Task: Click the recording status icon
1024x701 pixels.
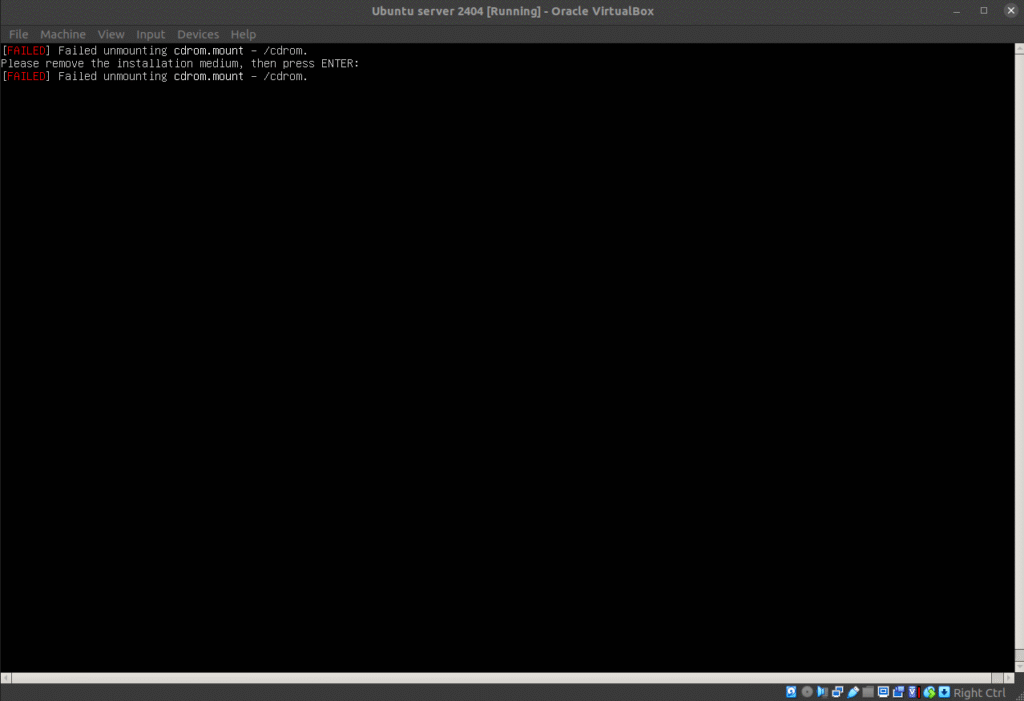Action: pos(899,692)
